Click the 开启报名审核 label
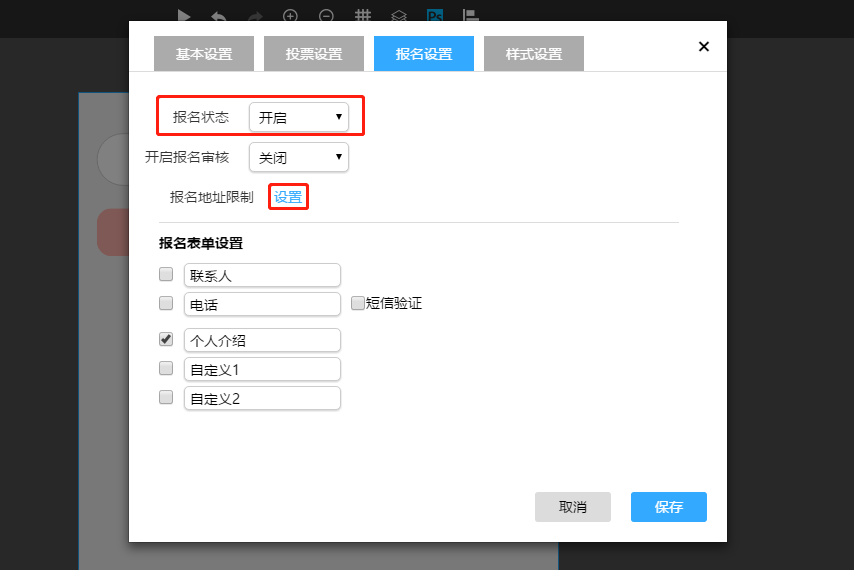The image size is (854, 570). [x=187, y=157]
